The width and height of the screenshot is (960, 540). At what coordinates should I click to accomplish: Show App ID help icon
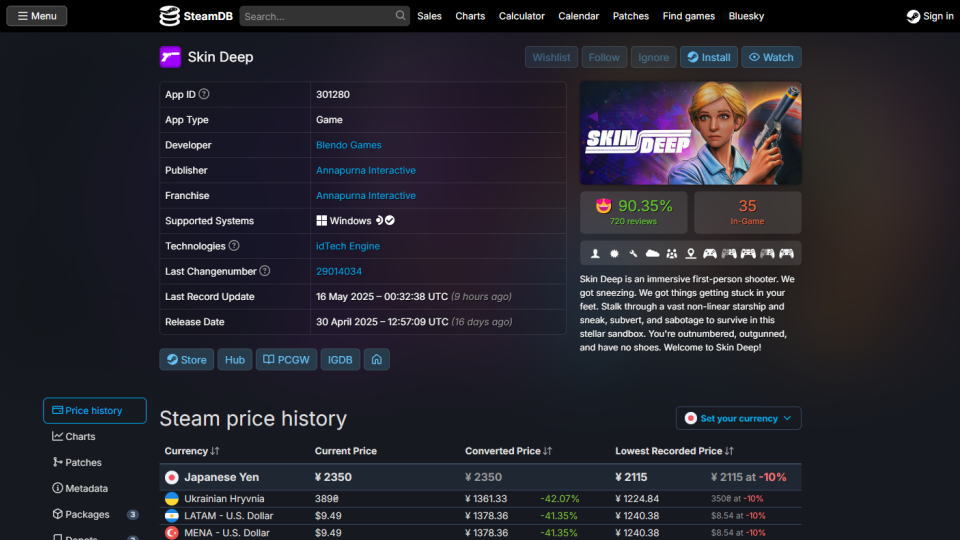coord(204,94)
